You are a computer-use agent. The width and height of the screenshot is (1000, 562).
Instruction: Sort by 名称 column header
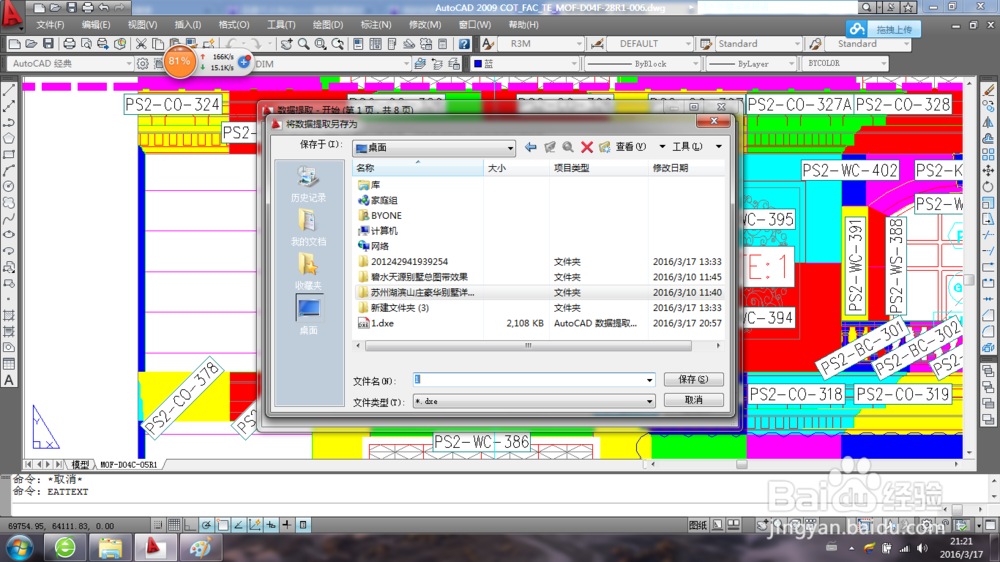418,168
